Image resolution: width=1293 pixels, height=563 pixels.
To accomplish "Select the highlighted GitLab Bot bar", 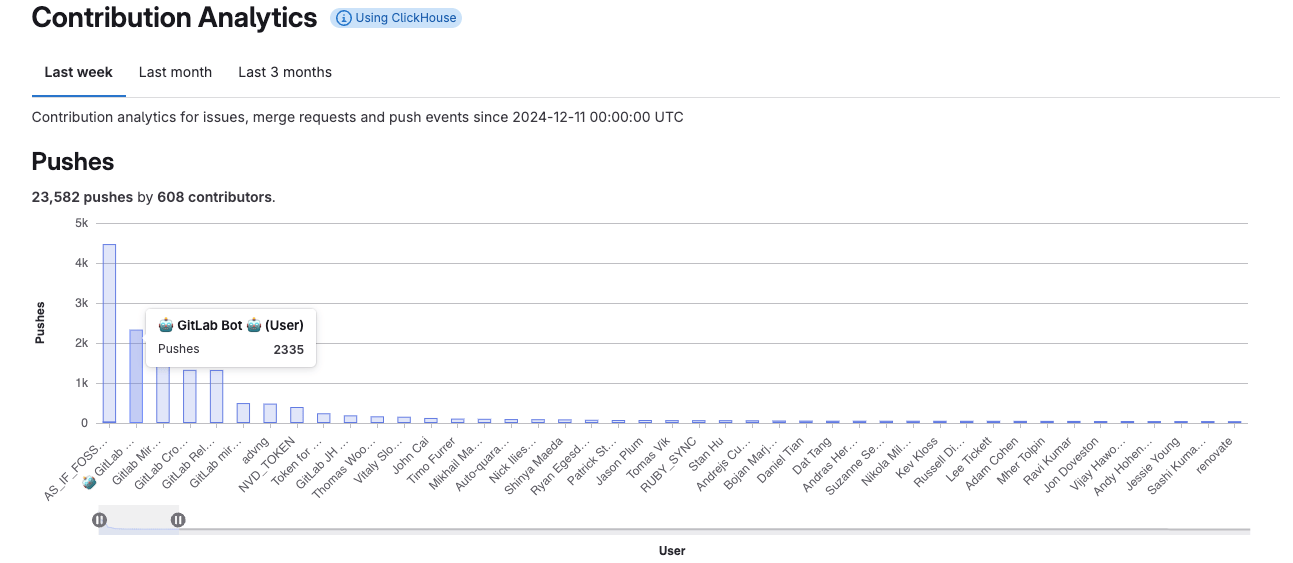I will point(136,376).
